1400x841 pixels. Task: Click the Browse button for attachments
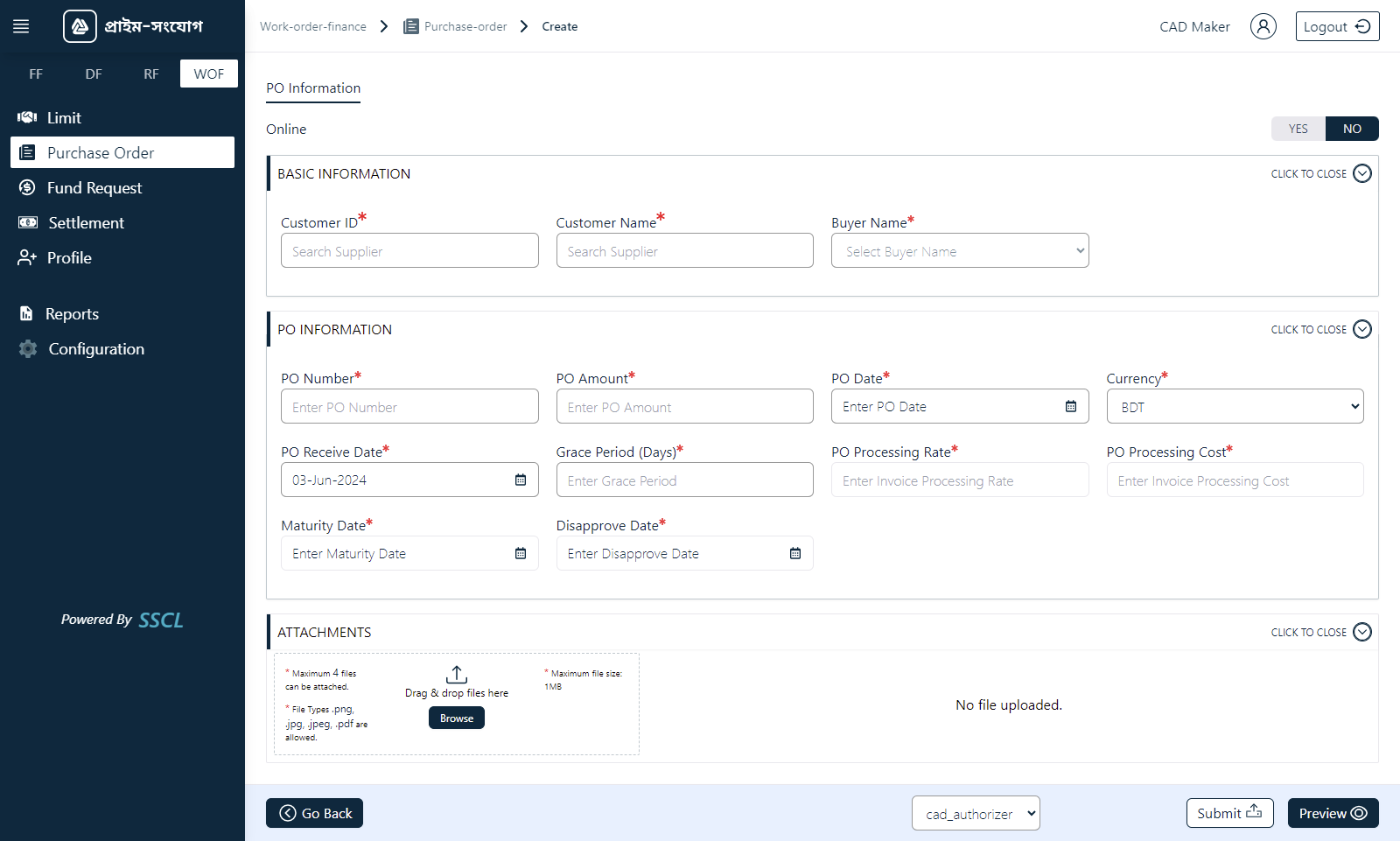click(x=457, y=718)
